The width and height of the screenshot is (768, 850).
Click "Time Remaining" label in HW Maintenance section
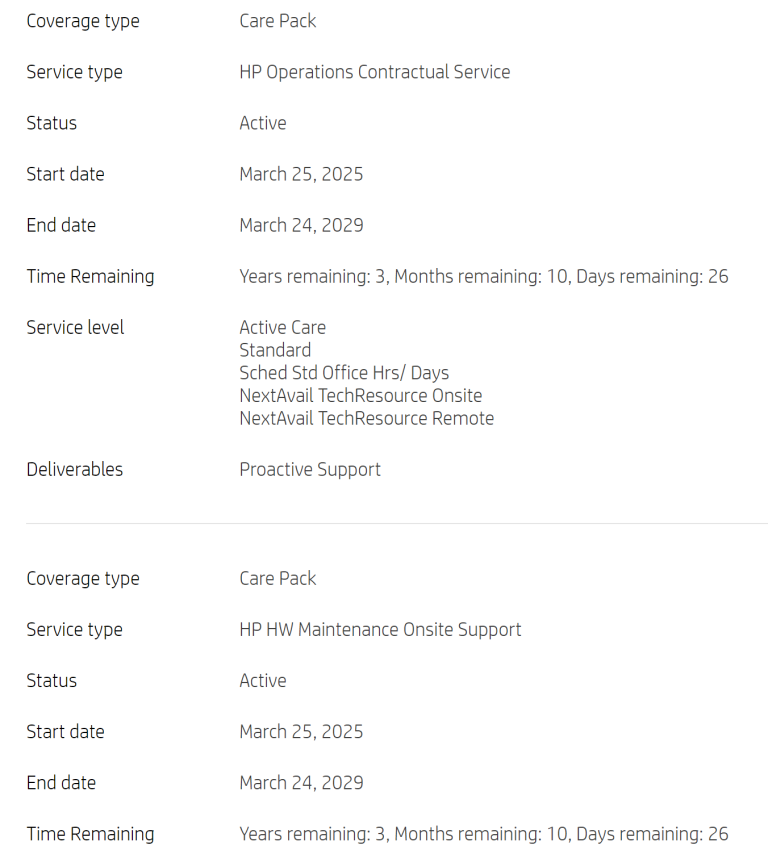coord(90,833)
